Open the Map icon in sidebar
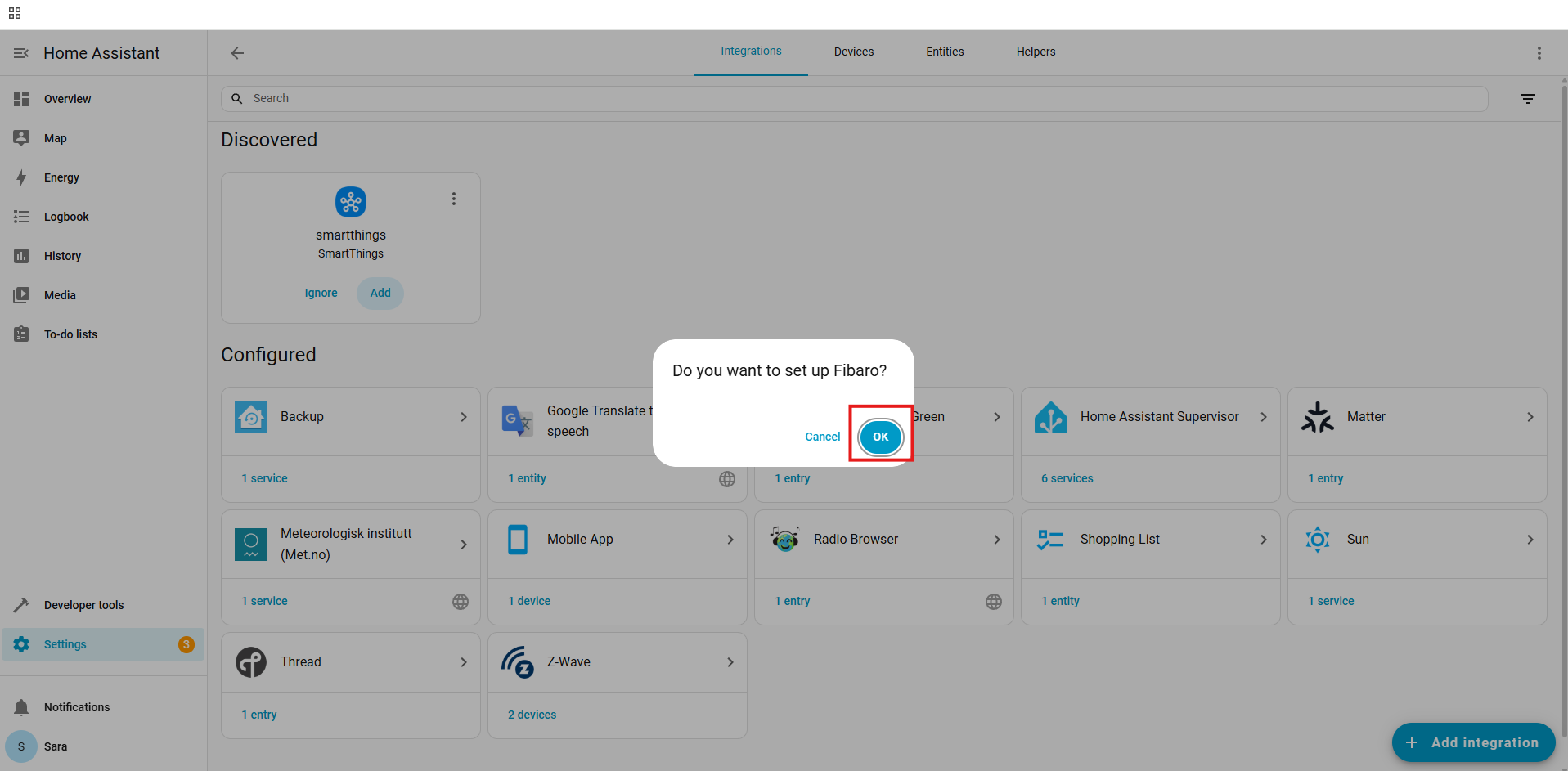 tap(21, 138)
